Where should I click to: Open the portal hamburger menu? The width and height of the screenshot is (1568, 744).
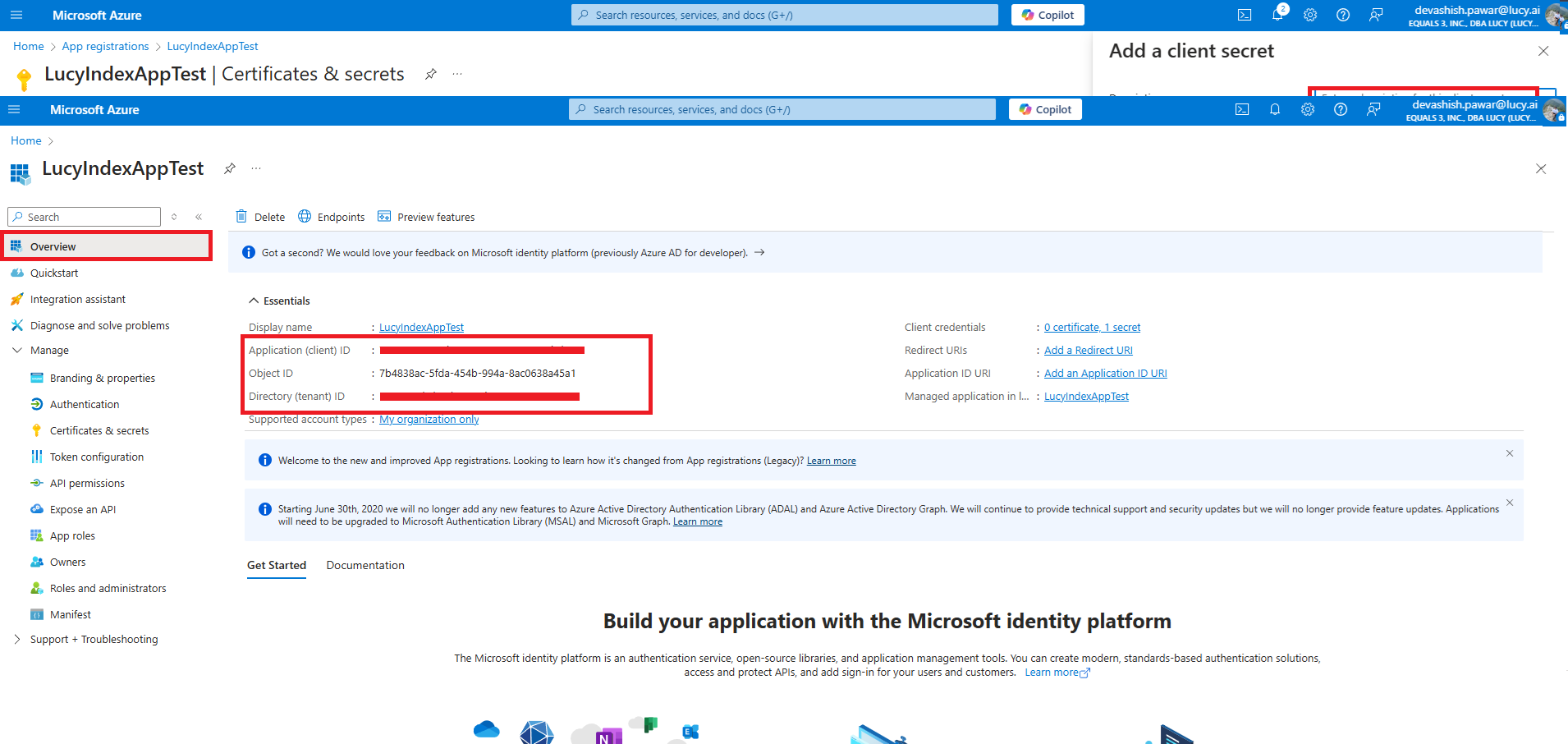[x=14, y=109]
